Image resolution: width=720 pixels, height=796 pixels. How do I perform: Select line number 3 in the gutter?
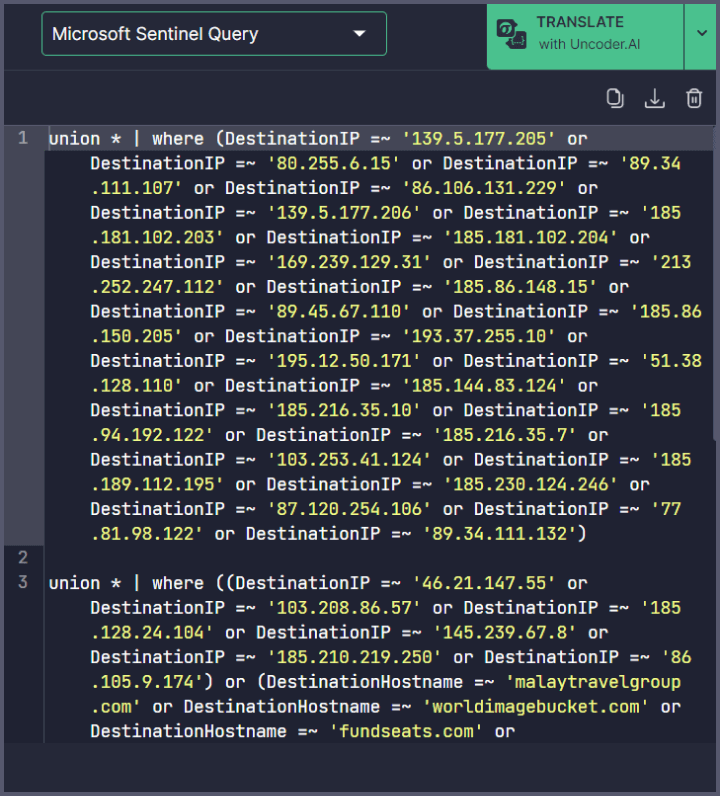[22, 583]
